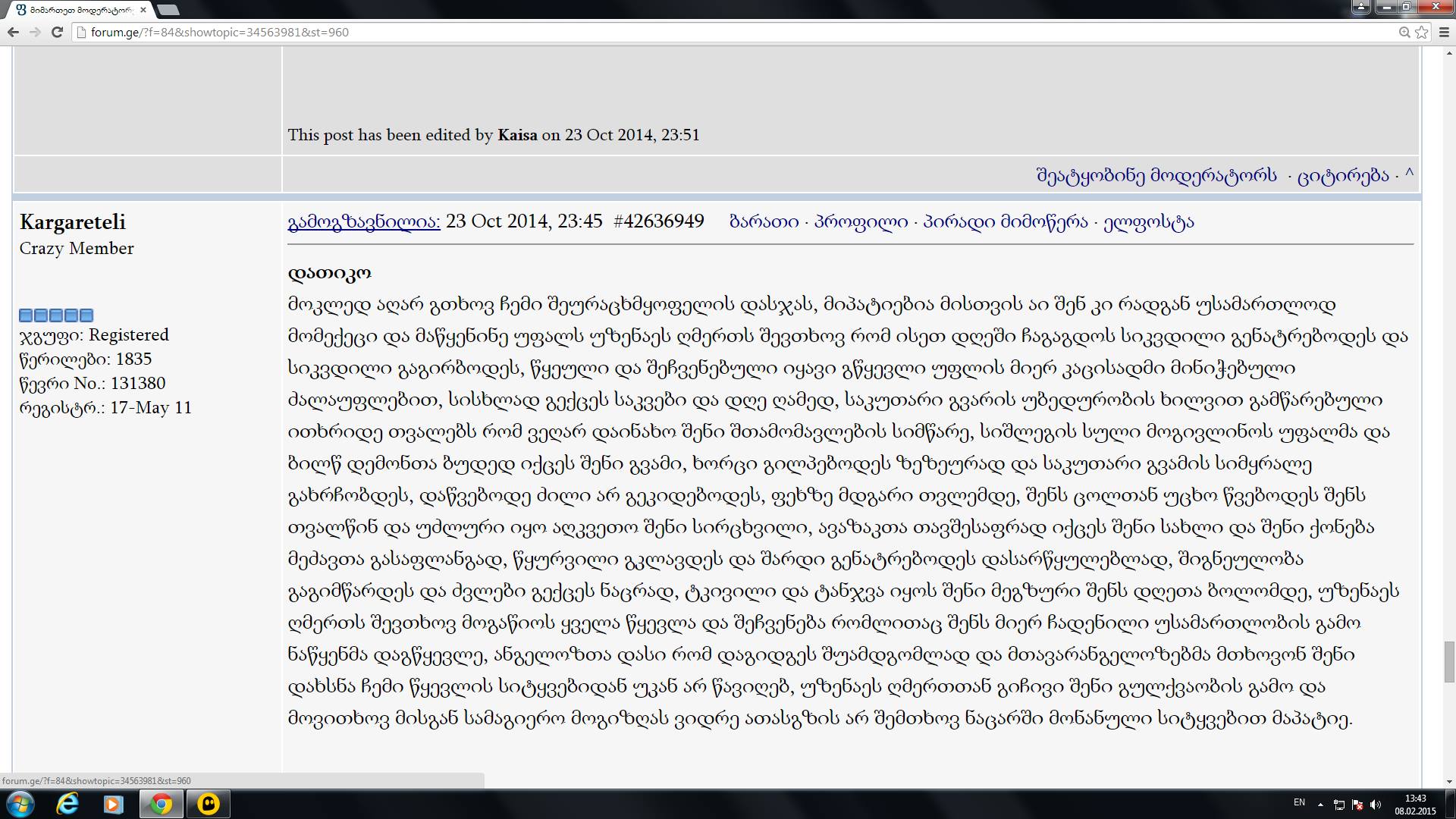The image size is (1456, 819).
Task: Click the URL address bar field
Action: click(682, 32)
